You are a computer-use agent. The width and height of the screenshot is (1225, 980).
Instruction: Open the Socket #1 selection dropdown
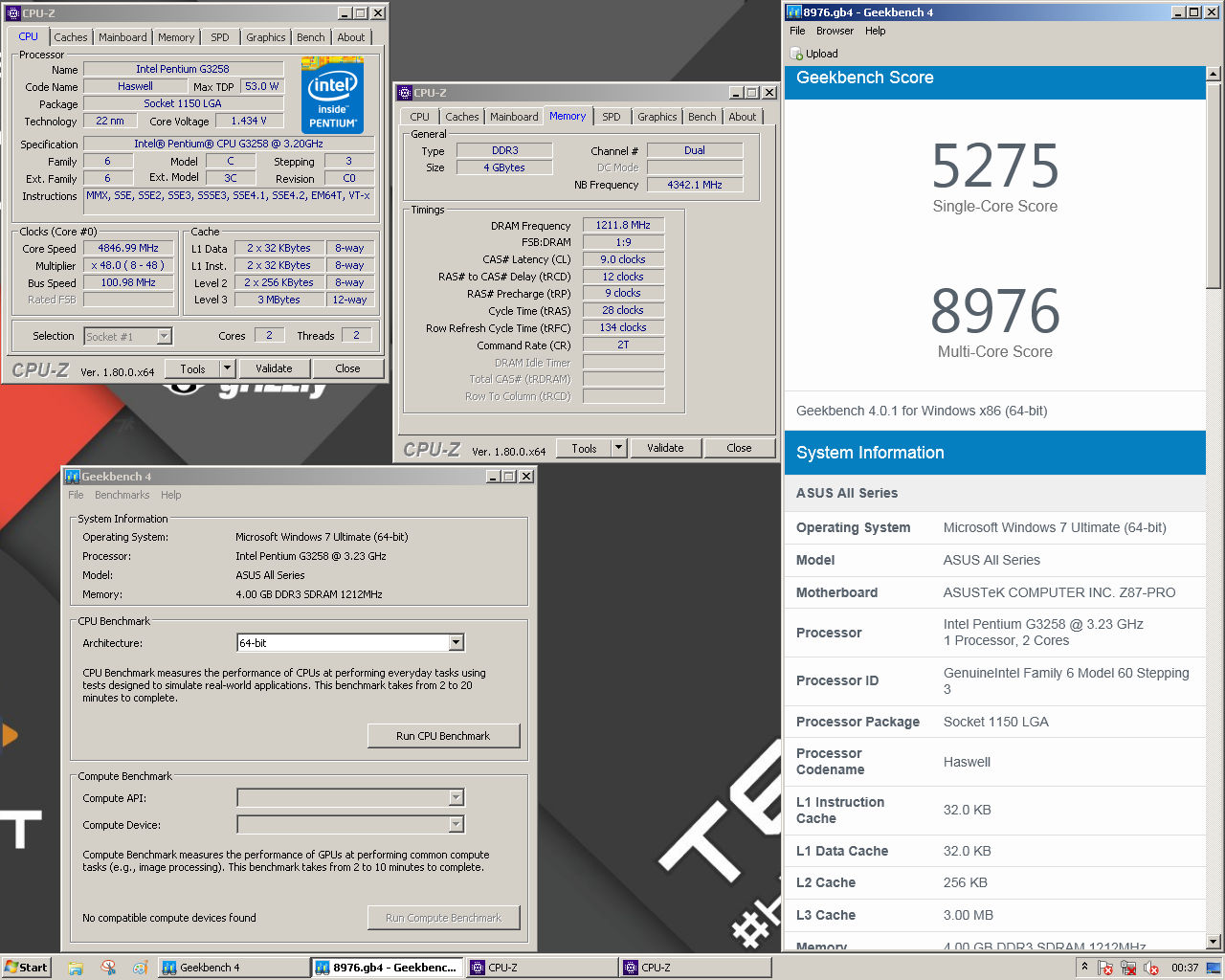165,336
